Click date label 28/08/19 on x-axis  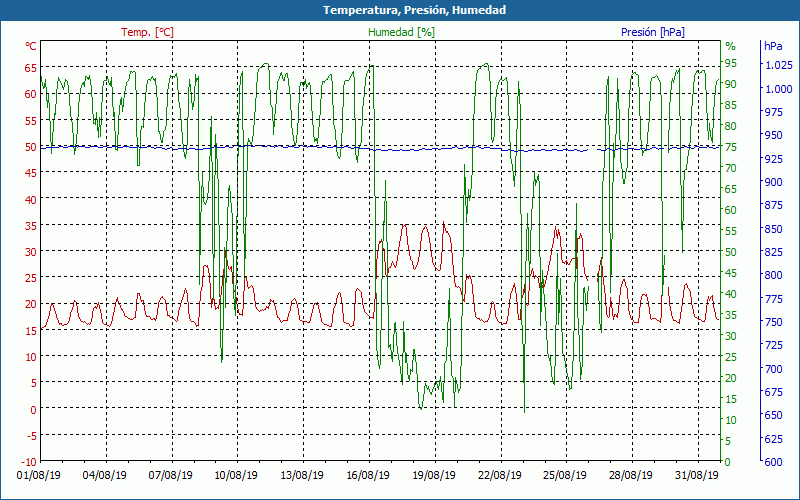click(631, 475)
